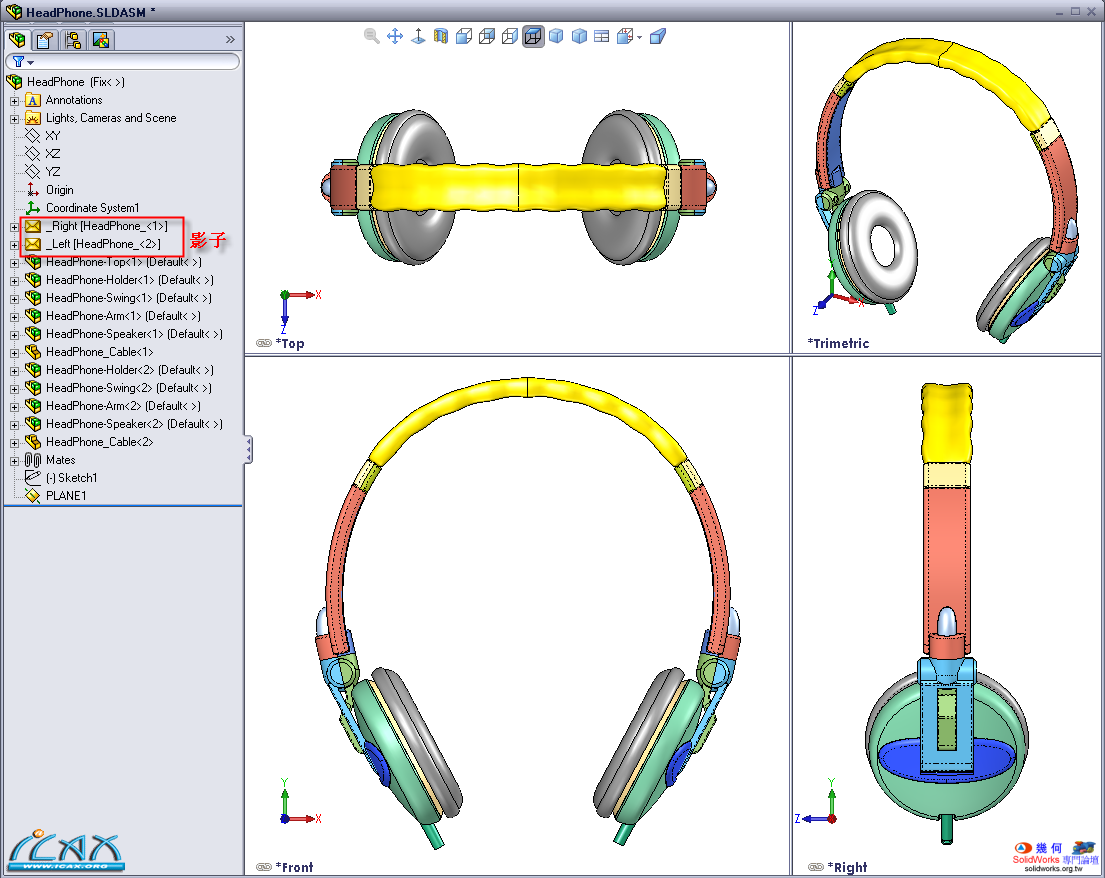The image size is (1105, 878).
Task: Expand the Annotations folder node
Action: (x=14, y=100)
